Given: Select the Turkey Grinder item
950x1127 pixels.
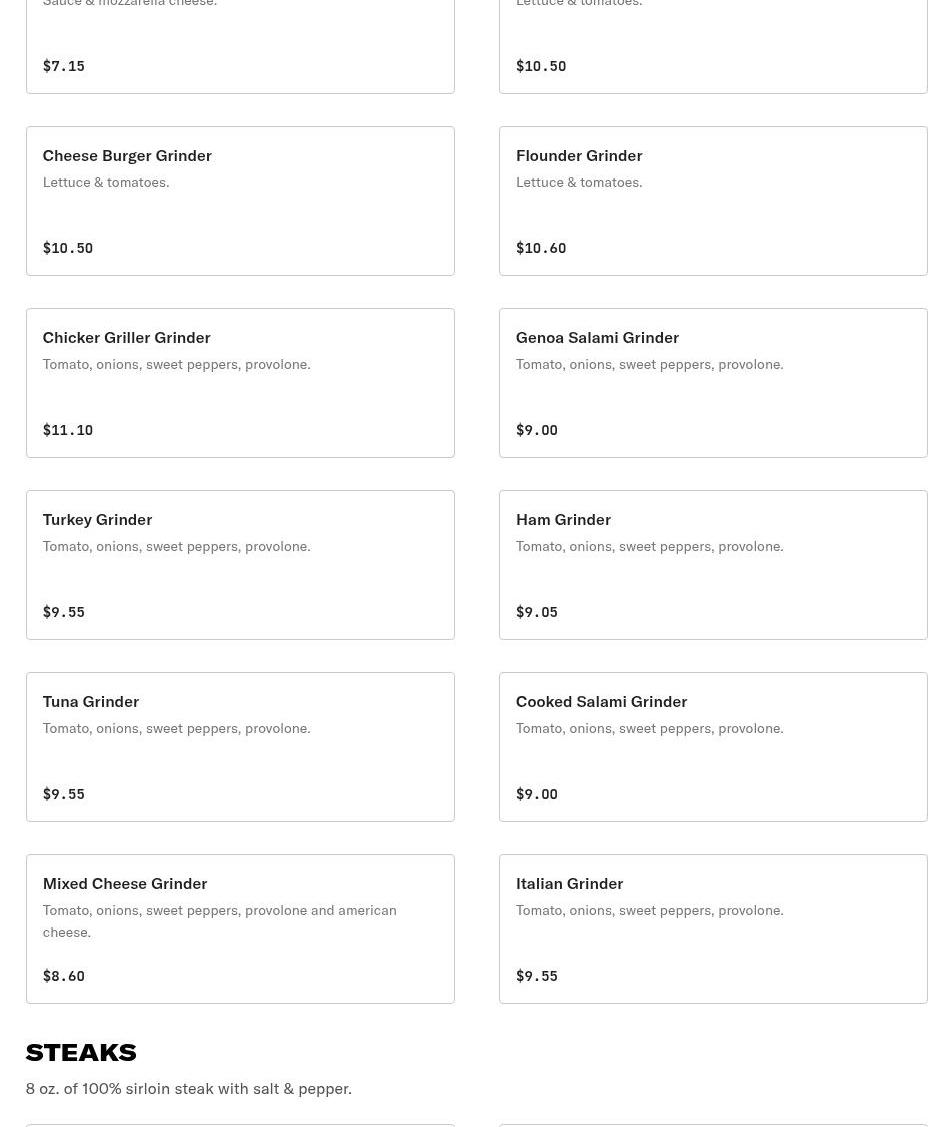Looking at the screenshot, I should point(240,564).
